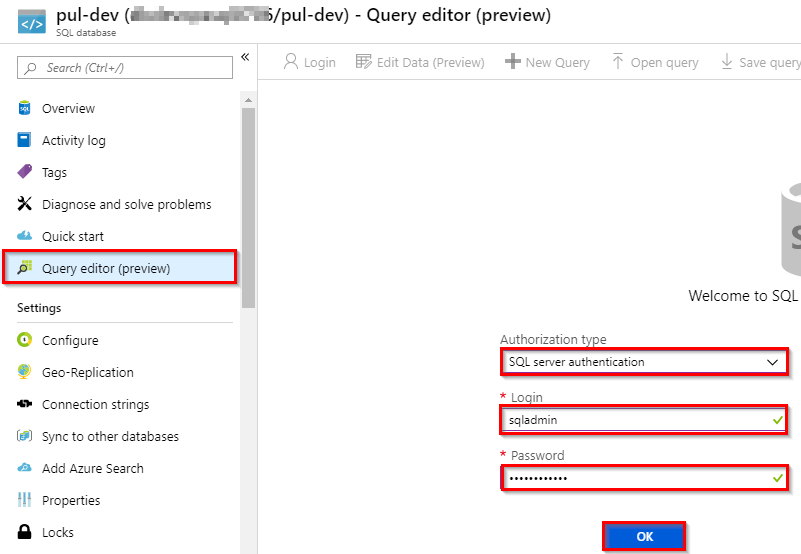801x554 pixels.
Task: Click the Locks padlock icon
Action: (24, 532)
